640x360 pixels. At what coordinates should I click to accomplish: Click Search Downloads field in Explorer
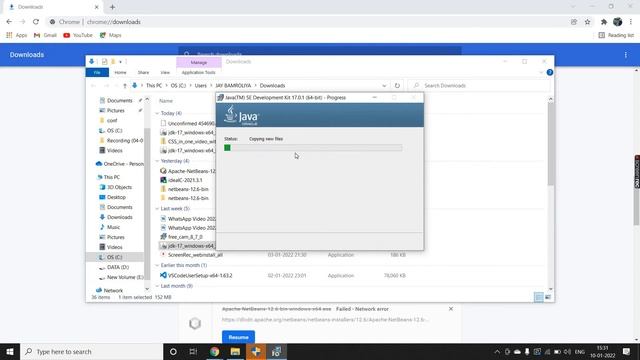coord(478,86)
